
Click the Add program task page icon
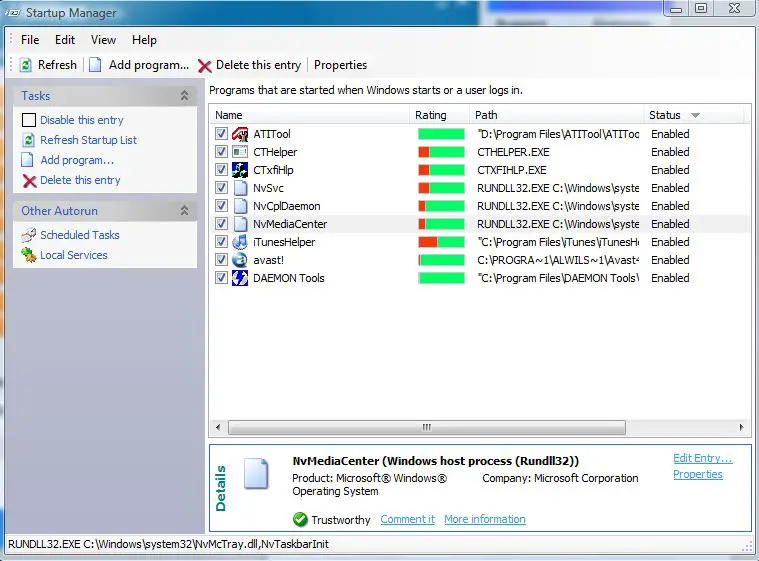click(28, 160)
